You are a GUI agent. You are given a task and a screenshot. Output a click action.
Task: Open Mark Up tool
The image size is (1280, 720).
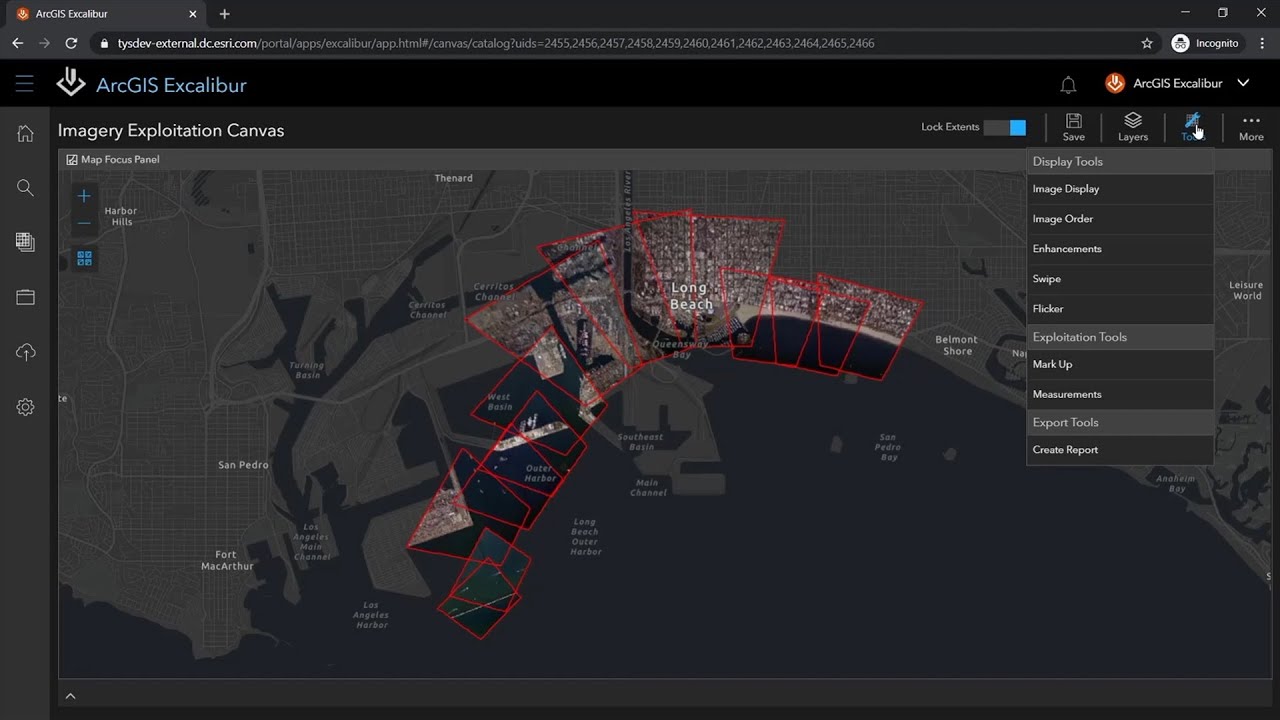click(1120, 364)
